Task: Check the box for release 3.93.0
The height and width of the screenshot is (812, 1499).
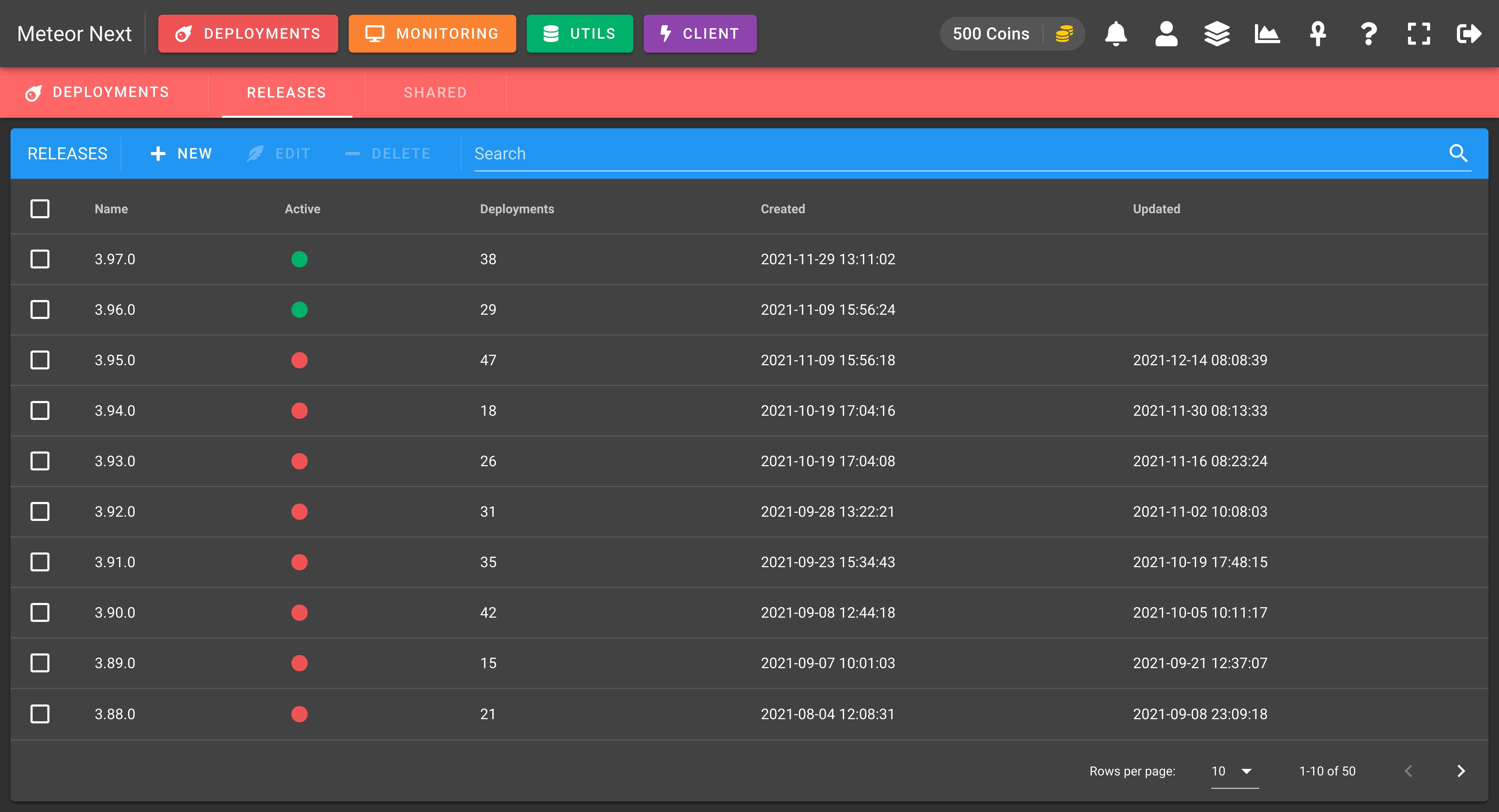Action: click(x=39, y=461)
